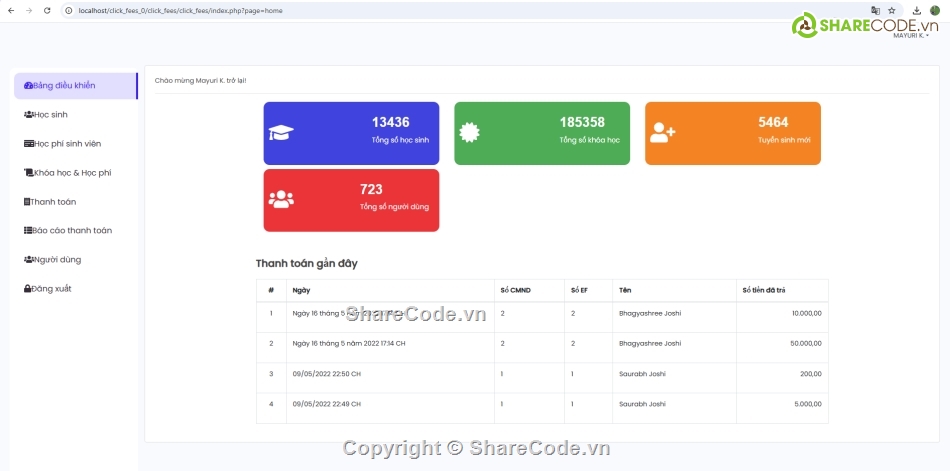This screenshot has height=471, width=950.
Task: Open the Học sinh sidebar menu
Action: tap(50, 115)
